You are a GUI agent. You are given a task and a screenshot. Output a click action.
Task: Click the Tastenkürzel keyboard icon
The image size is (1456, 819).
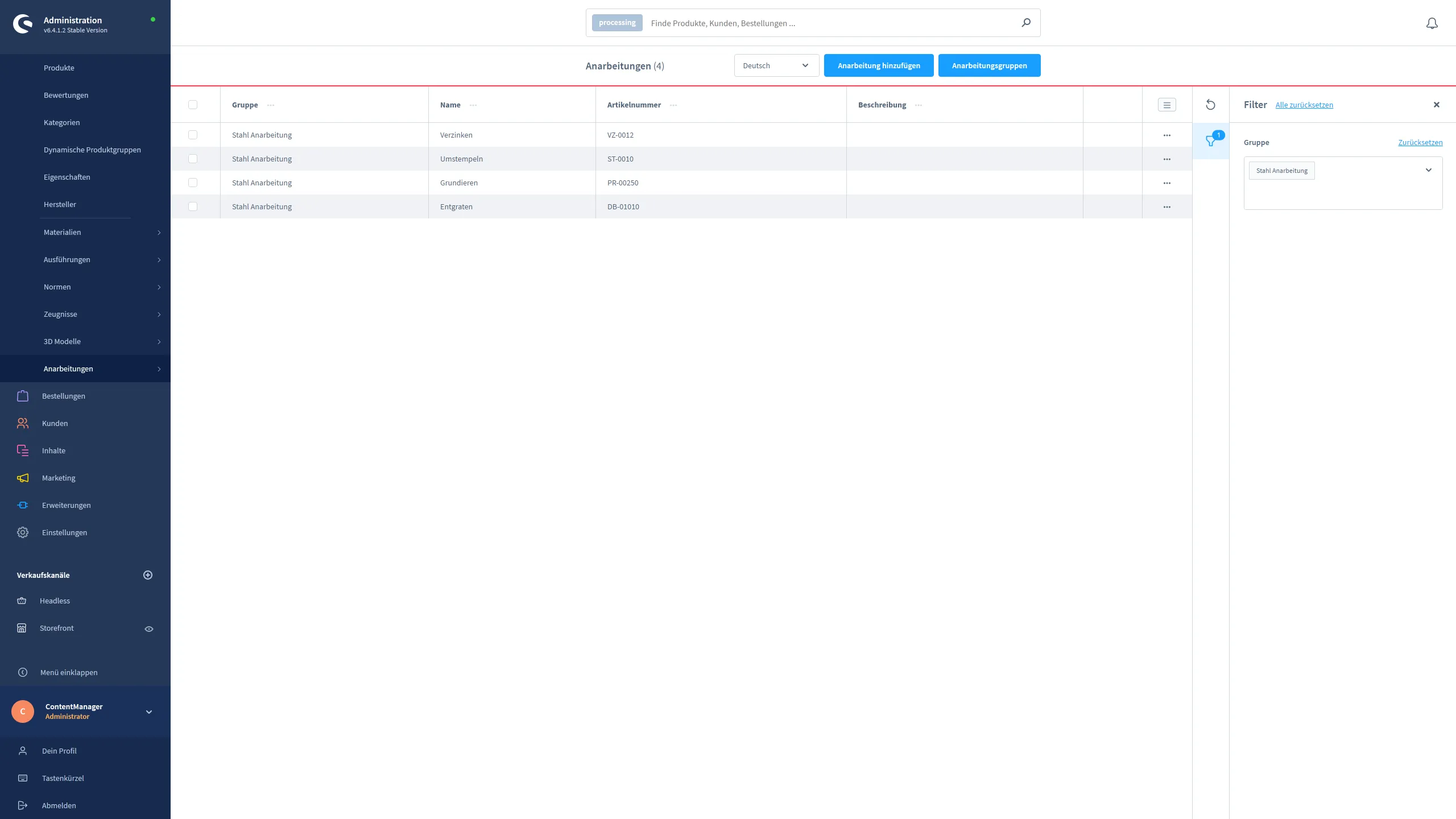pos(23,778)
